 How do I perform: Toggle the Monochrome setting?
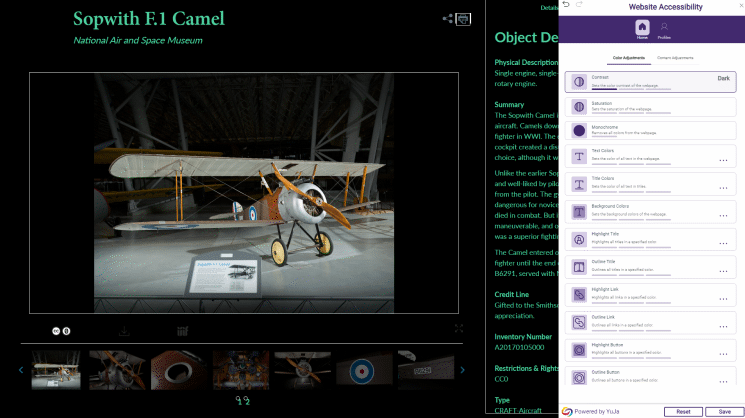pyautogui.click(x=650, y=131)
